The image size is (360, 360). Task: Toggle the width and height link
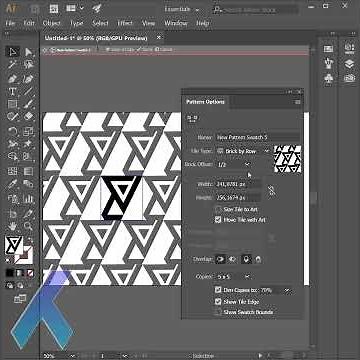(272, 191)
